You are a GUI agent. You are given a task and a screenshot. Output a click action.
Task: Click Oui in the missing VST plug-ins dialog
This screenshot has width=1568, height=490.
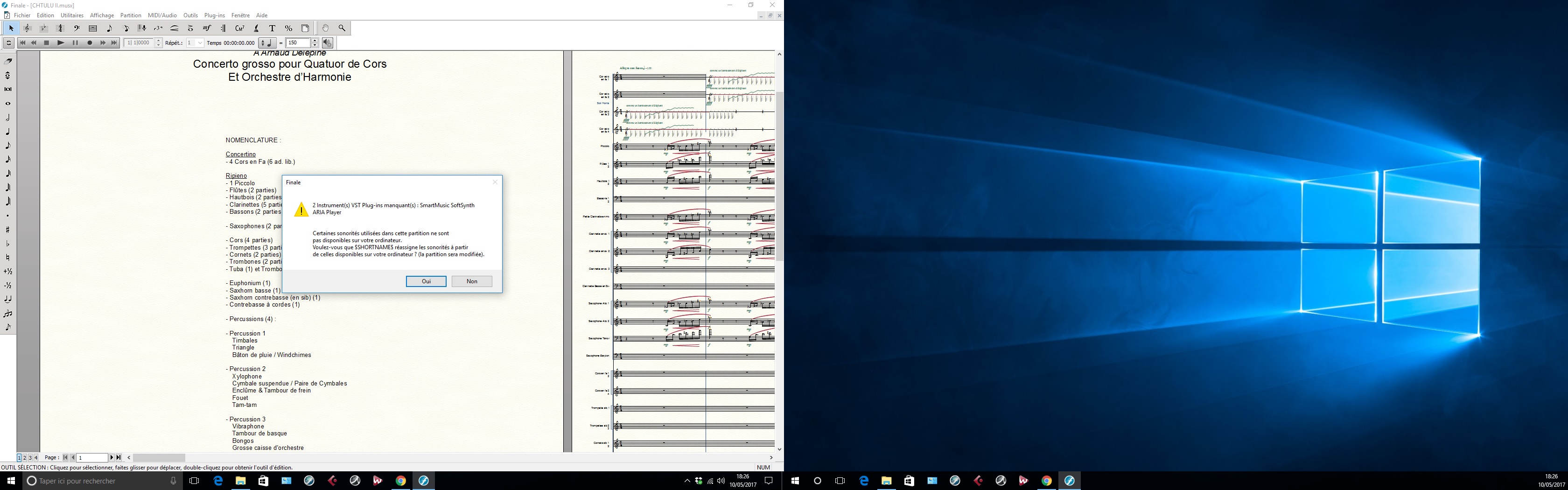point(426,281)
